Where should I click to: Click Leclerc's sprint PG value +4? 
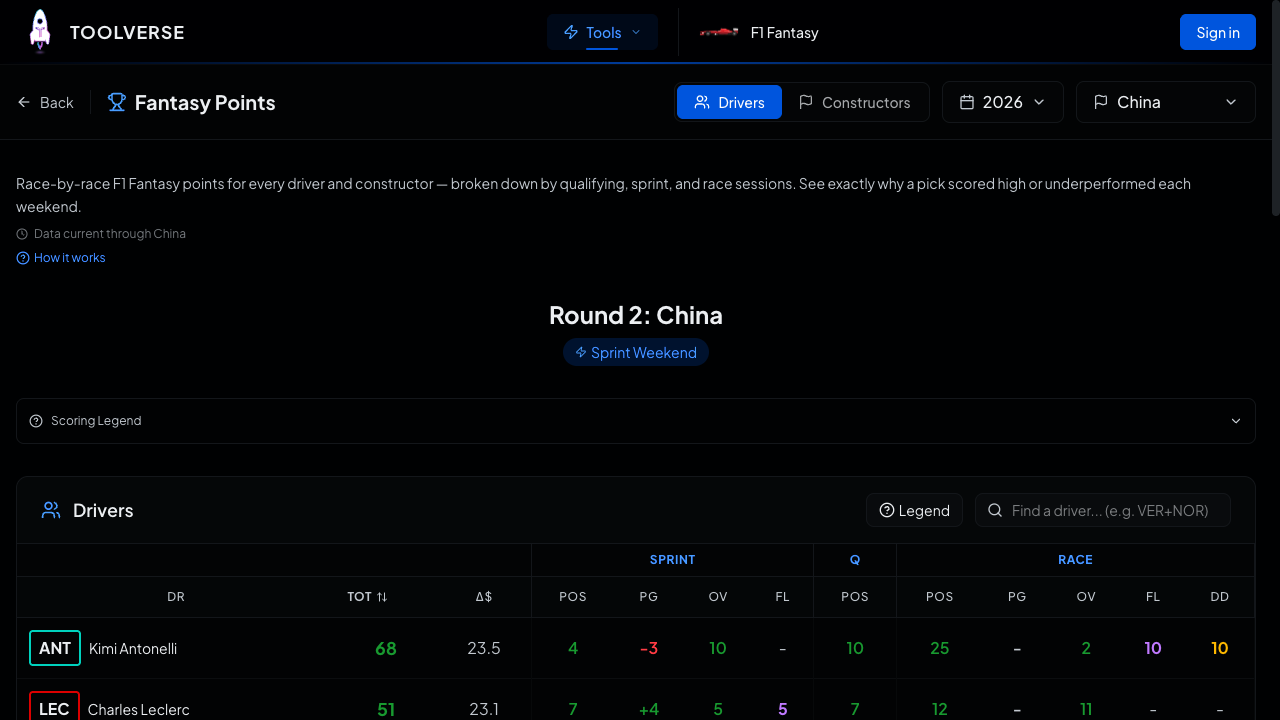point(649,709)
